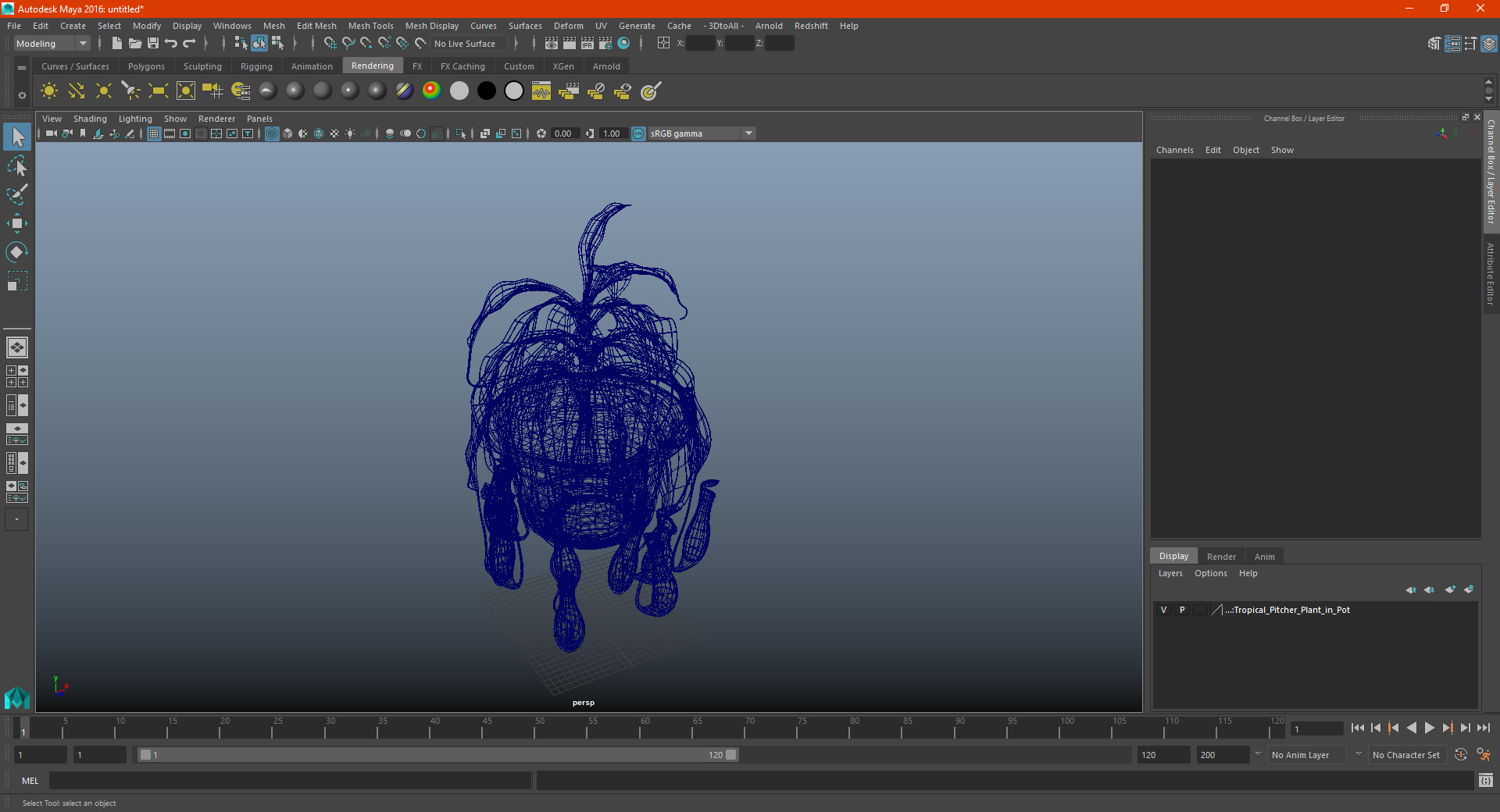
Task: Click the range slider bar end handle
Action: (731, 755)
